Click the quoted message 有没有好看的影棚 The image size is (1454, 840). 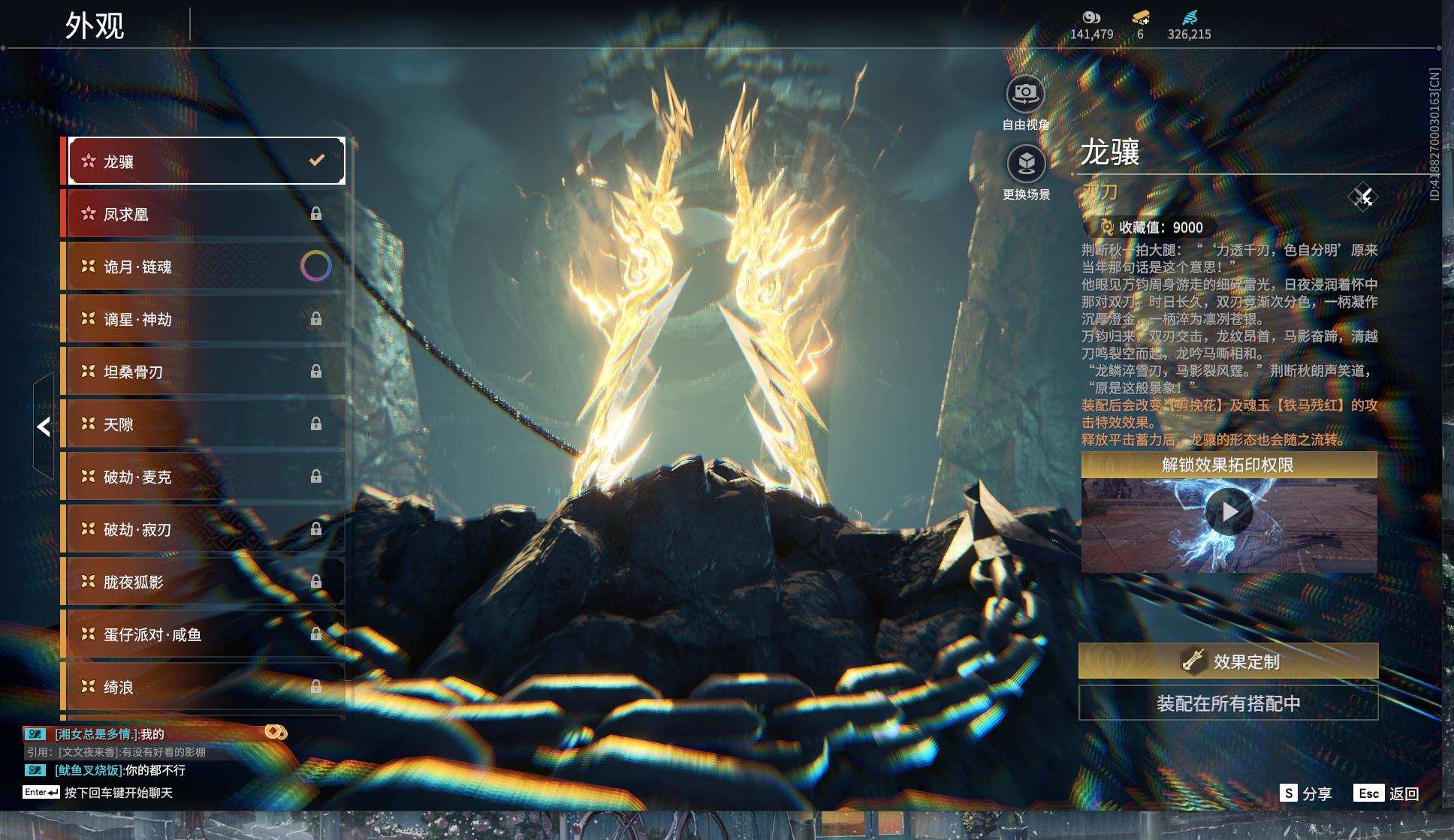[x=163, y=752]
